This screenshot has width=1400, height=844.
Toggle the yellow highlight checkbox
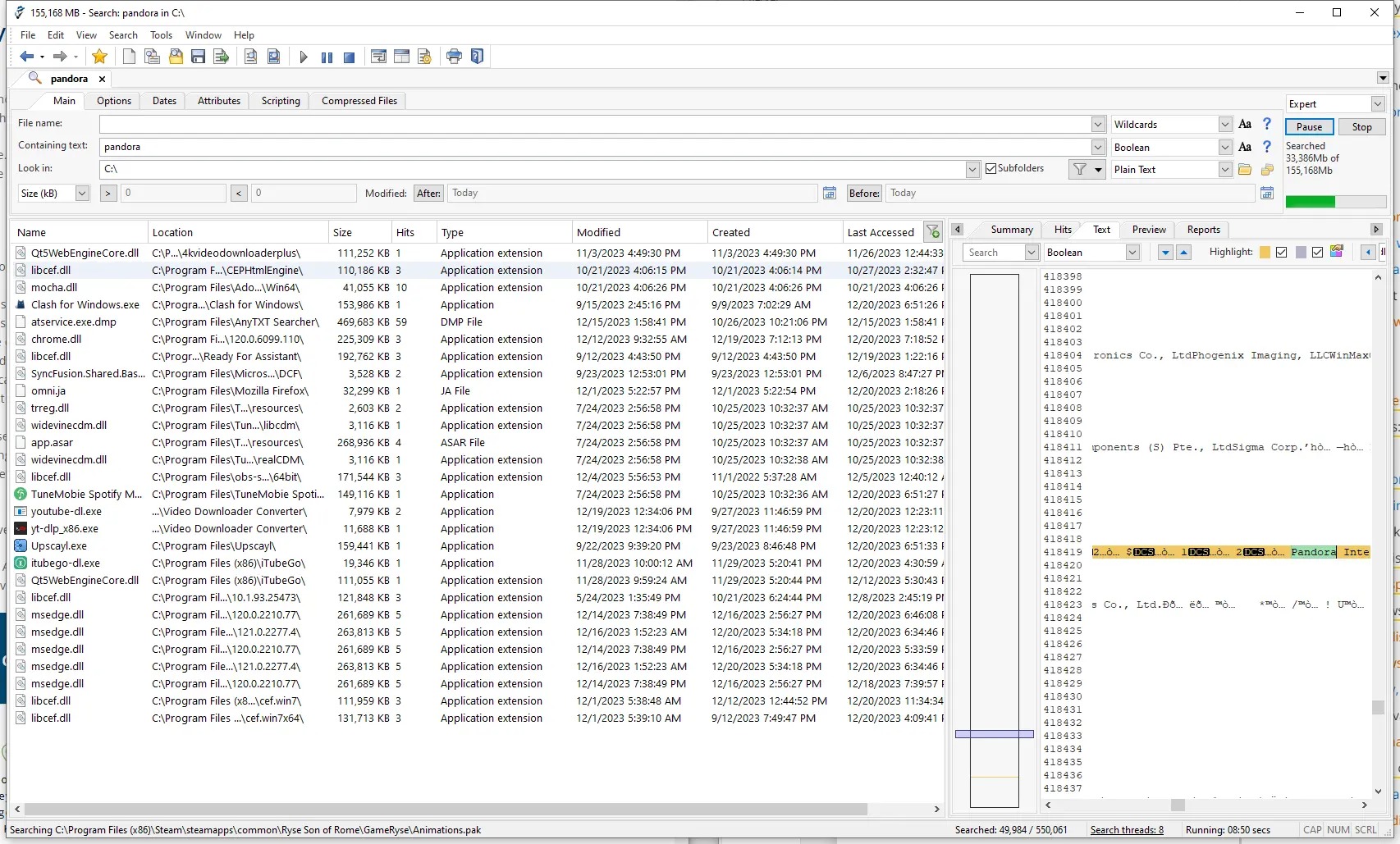click(x=1282, y=253)
